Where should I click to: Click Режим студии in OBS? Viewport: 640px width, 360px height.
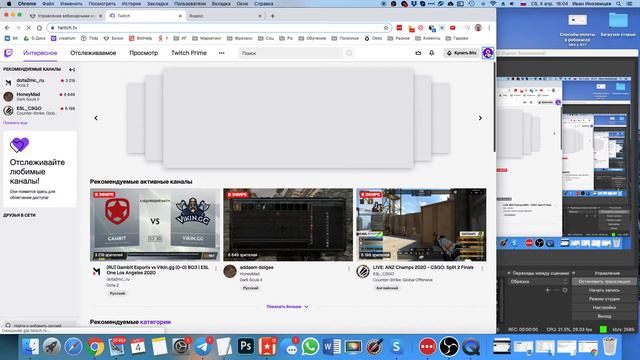click(x=604, y=299)
